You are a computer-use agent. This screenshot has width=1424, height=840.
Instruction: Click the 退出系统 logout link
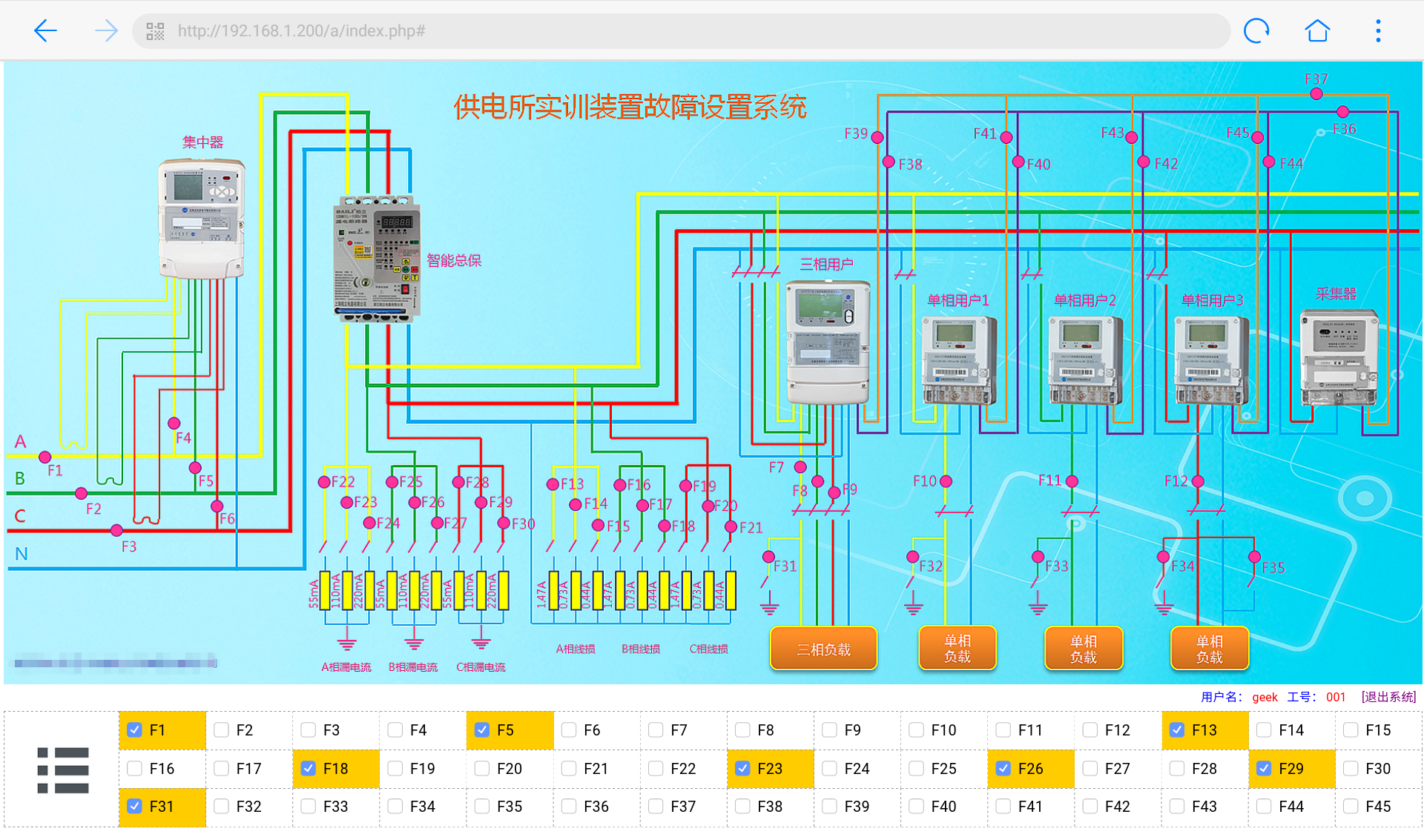tap(1388, 697)
